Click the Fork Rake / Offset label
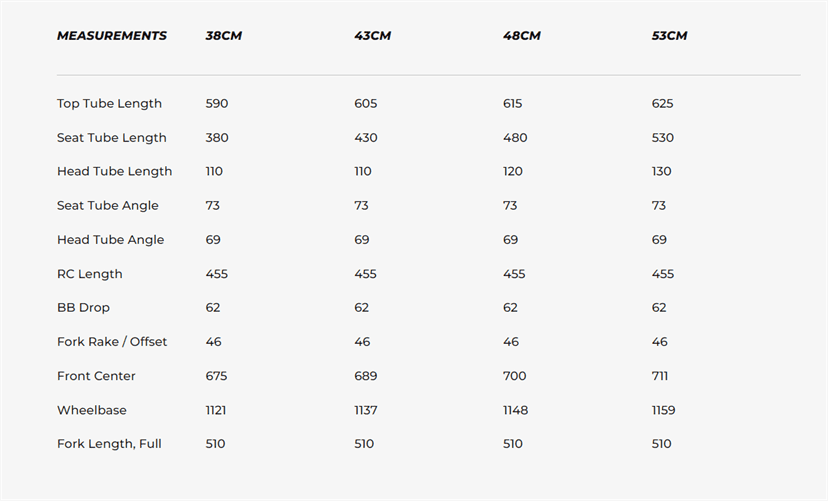The image size is (828, 501). (112, 342)
